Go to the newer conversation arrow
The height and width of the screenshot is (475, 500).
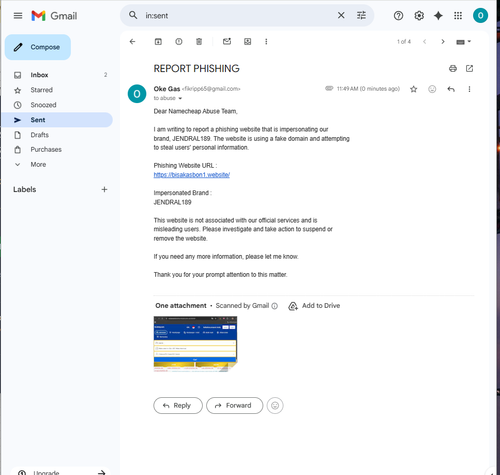424,42
